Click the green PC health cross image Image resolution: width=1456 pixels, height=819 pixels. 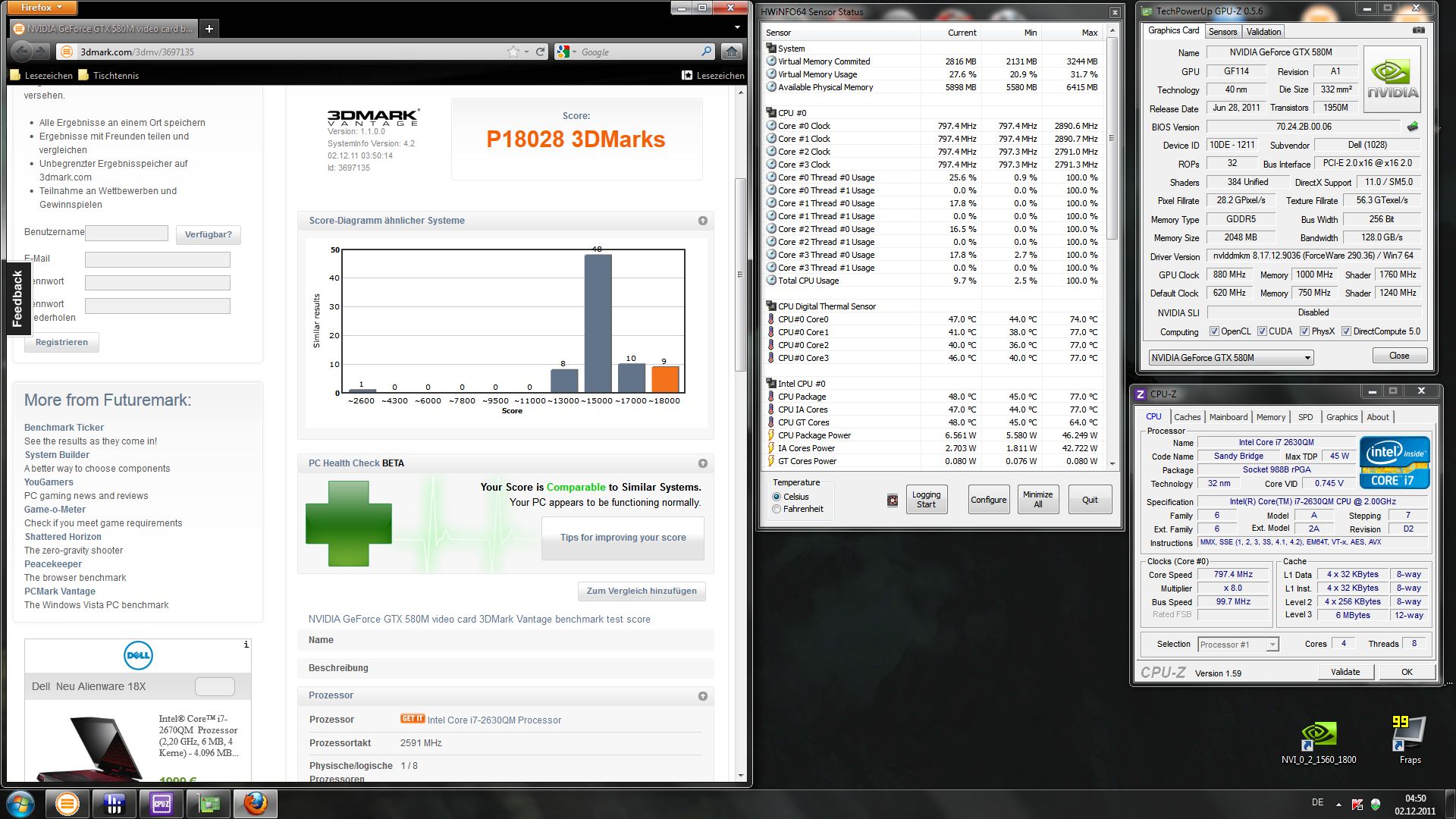tap(349, 523)
